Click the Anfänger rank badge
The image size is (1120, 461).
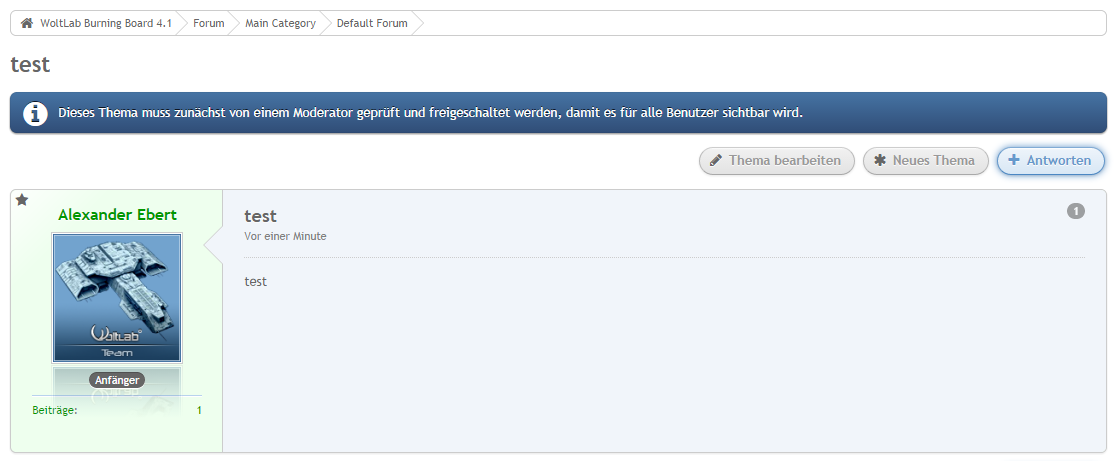[117, 380]
